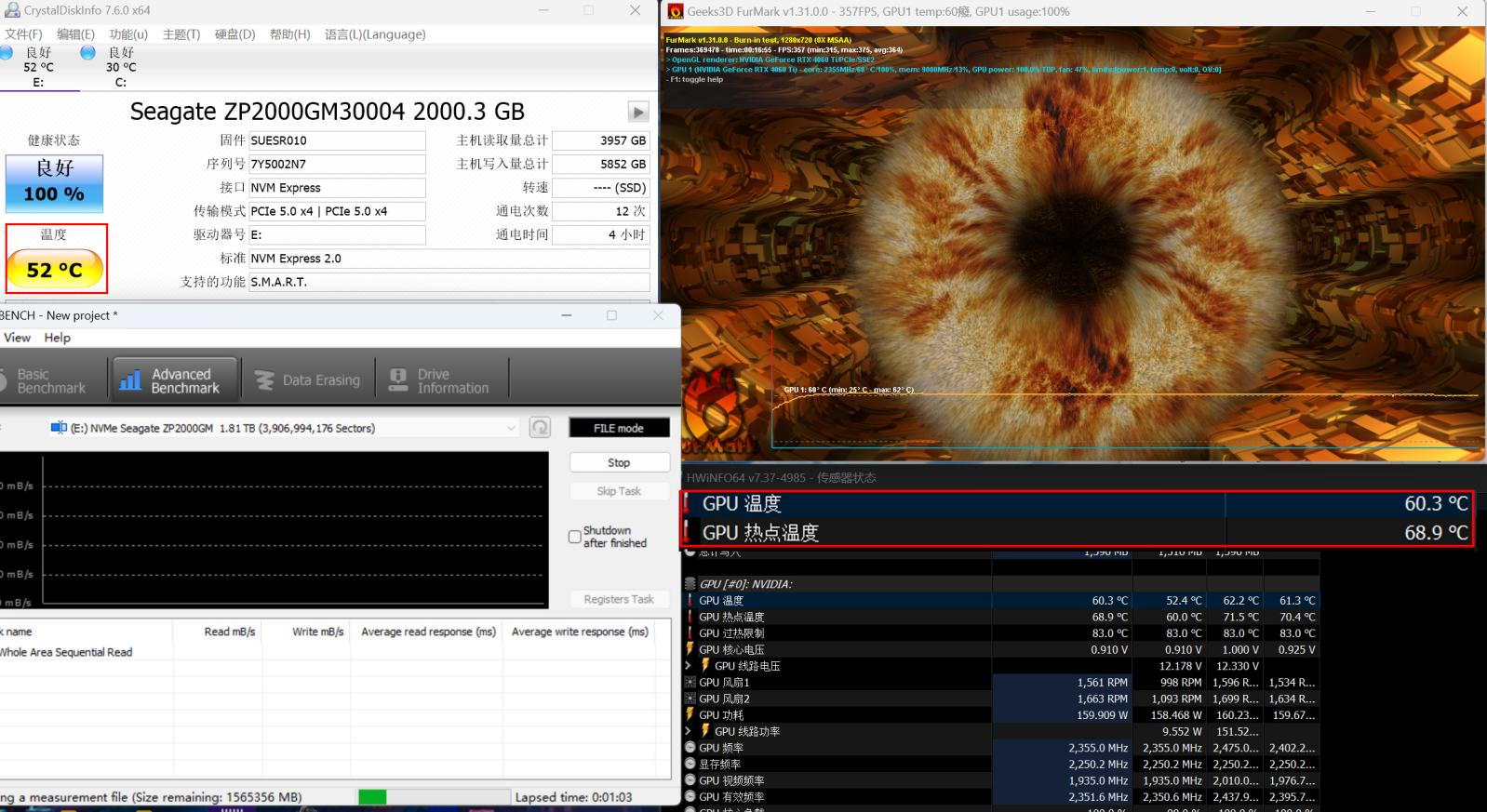Select the C: drive status icon
Image resolution: width=1487 pixels, height=812 pixels.
88,53
